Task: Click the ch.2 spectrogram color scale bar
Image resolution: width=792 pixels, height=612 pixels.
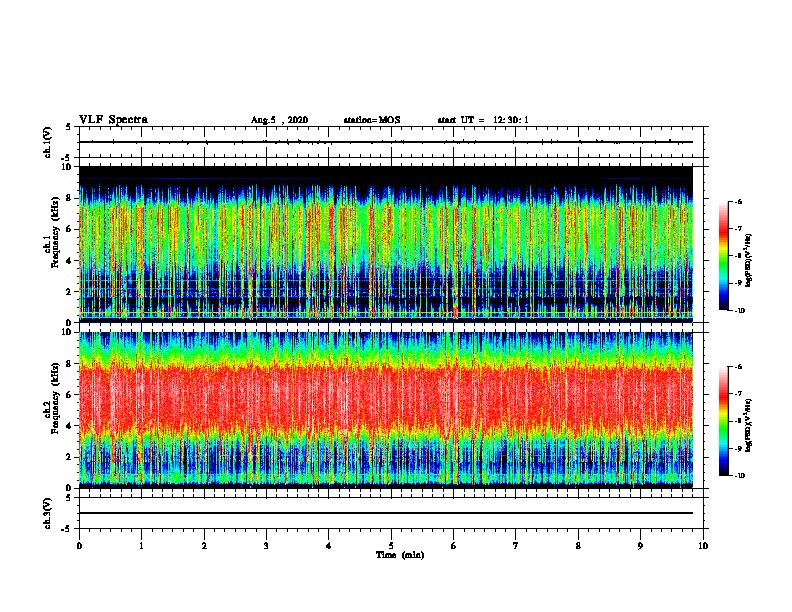Action: tap(723, 421)
